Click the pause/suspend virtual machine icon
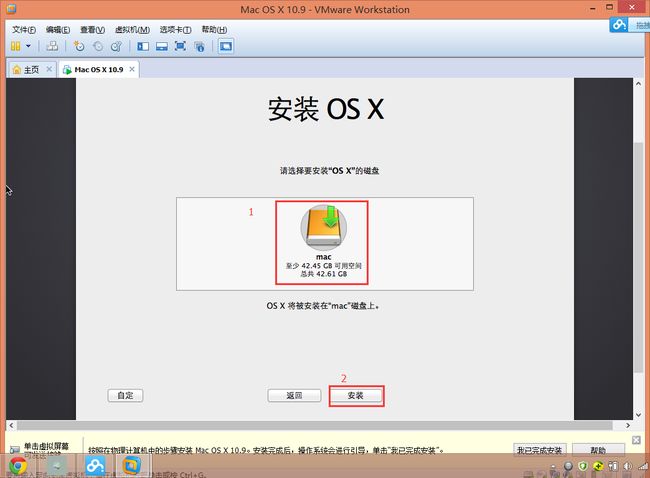The height and width of the screenshot is (478, 650). [x=16, y=46]
